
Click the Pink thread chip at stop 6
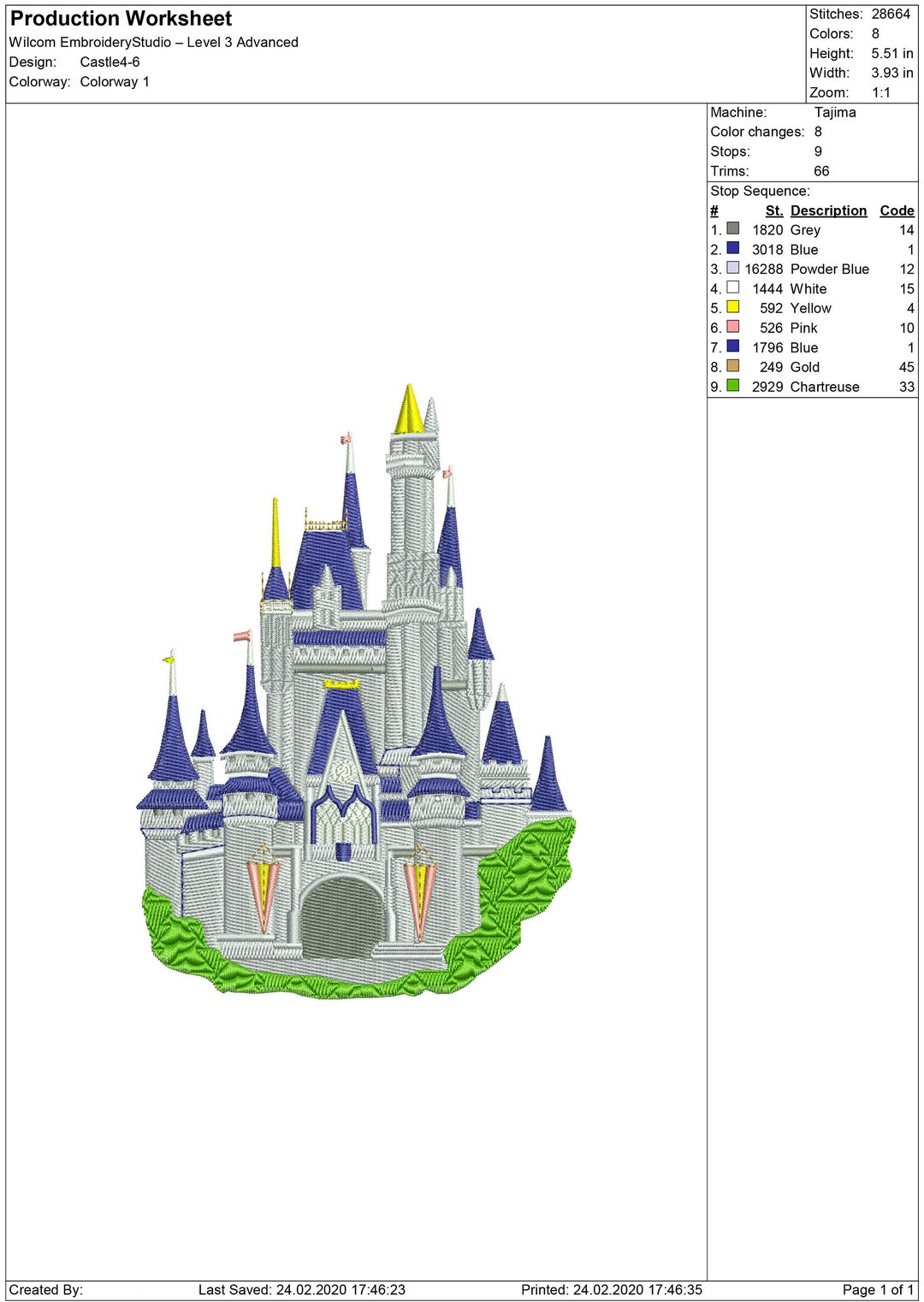tap(731, 328)
